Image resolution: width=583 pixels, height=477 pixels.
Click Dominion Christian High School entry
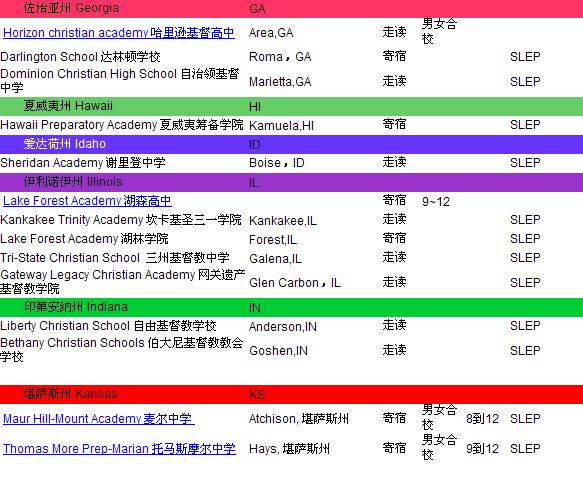pos(120,80)
